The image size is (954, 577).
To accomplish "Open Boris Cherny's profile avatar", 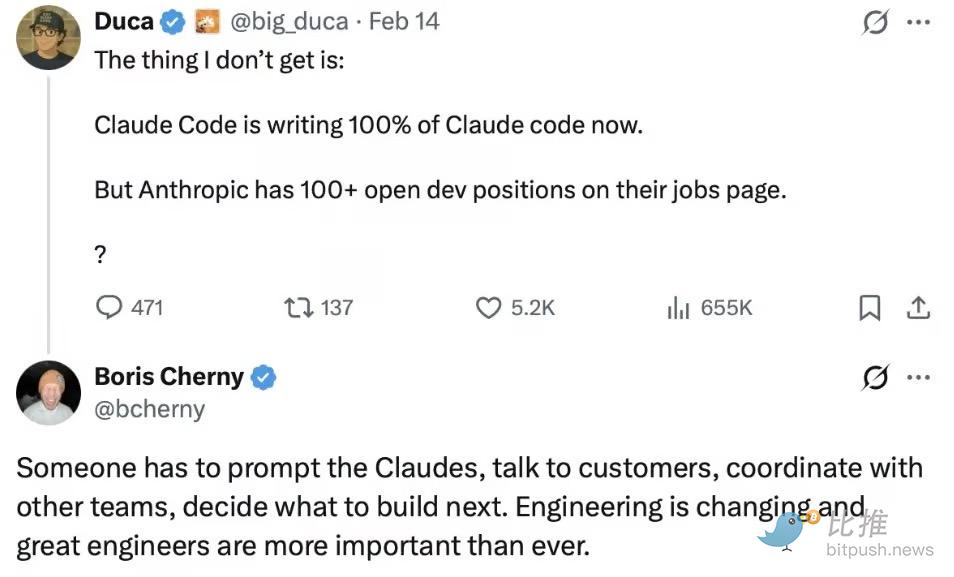I will [48, 392].
